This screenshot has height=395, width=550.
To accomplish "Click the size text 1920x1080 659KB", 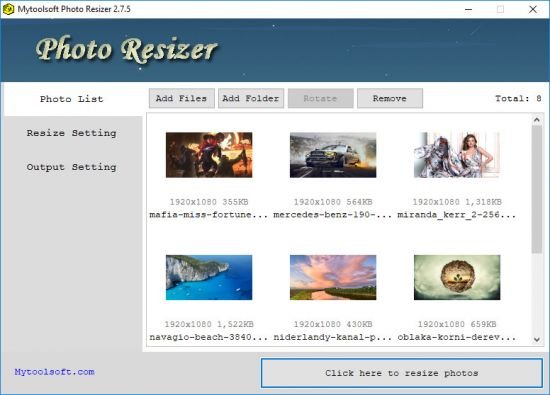I will tap(457, 324).
